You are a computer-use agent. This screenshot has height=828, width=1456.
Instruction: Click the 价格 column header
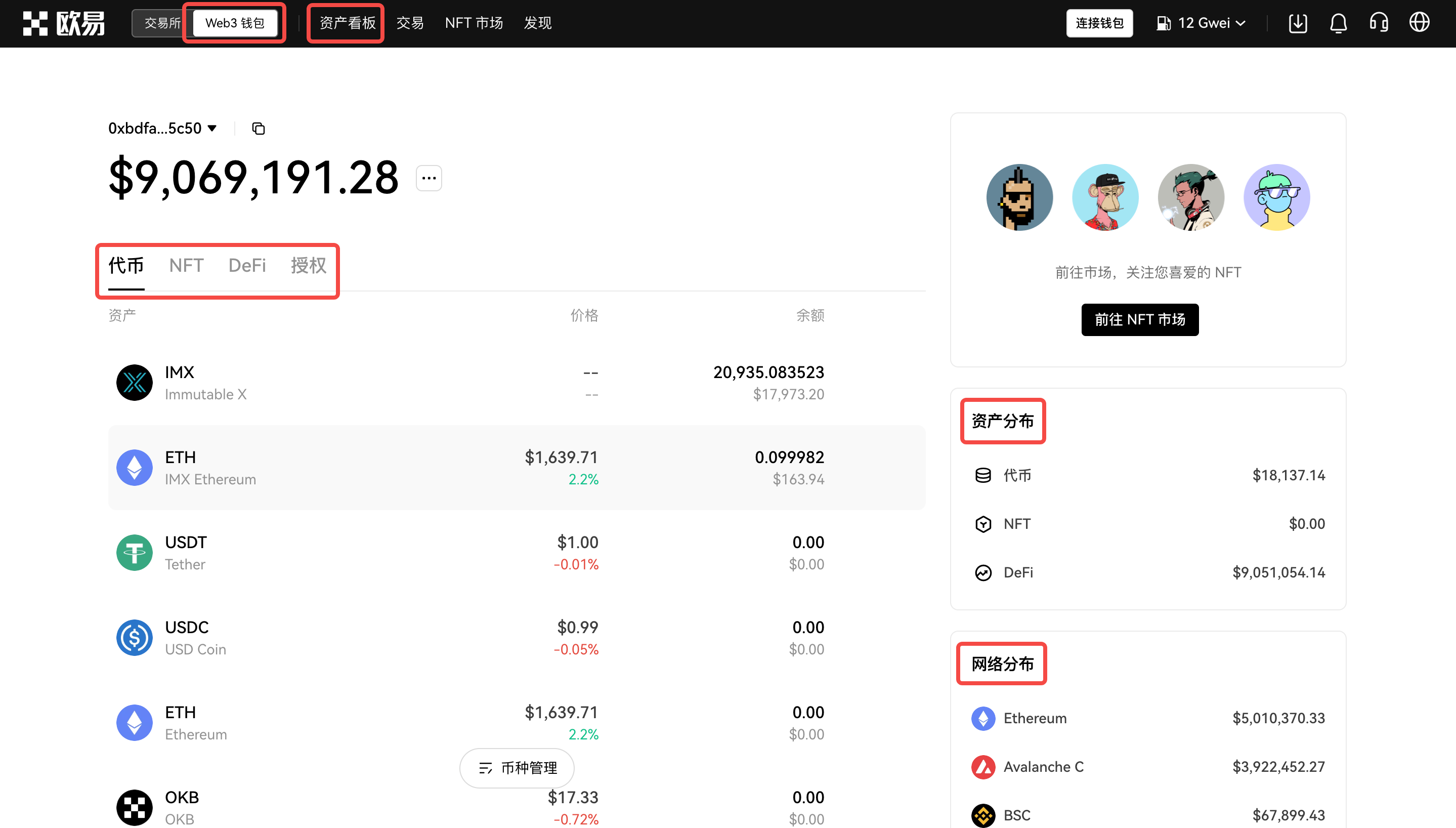584,316
